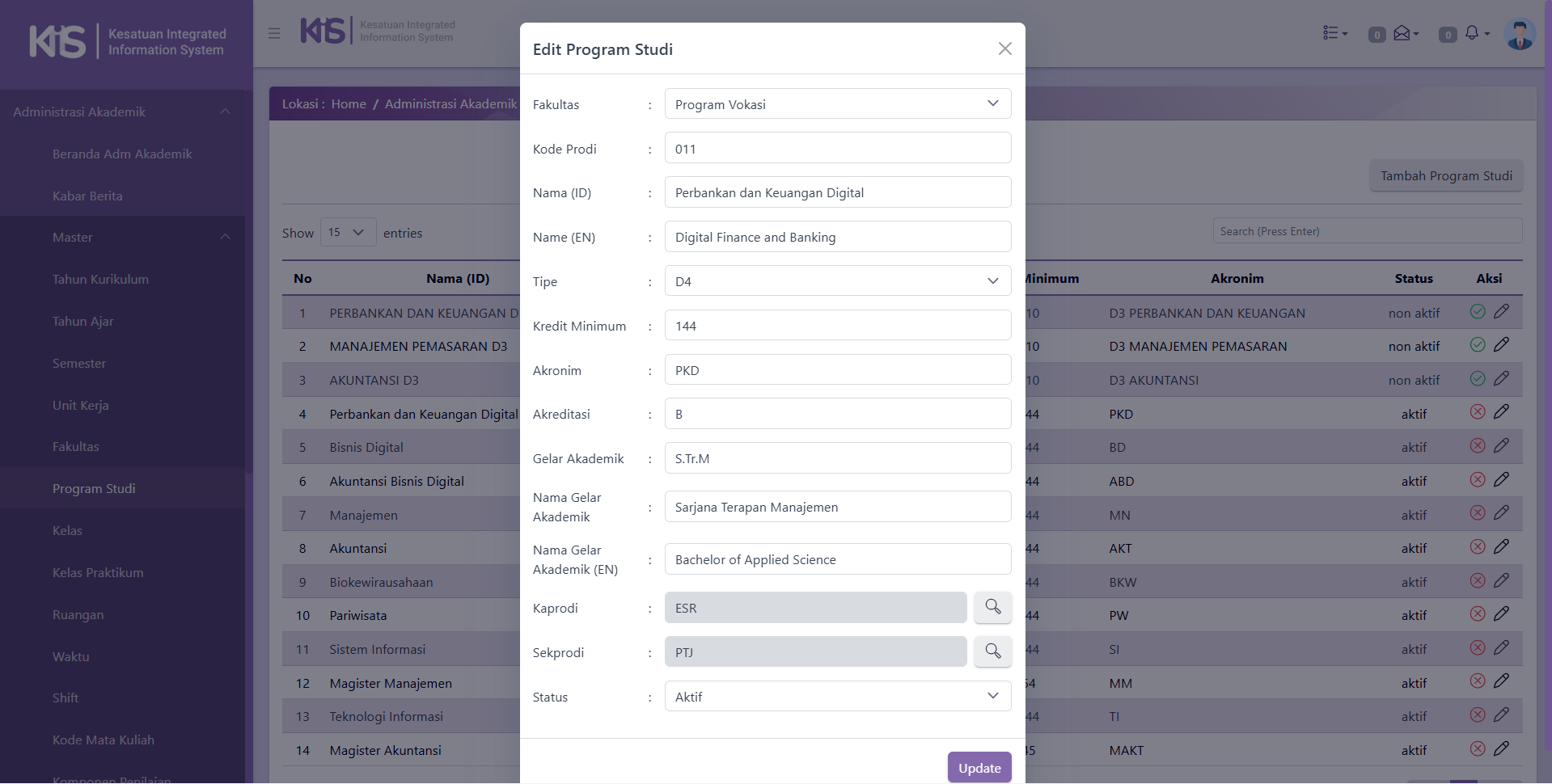The height and width of the screenshot is (784, 1552).
Task: Toggle status icon for D3 AKUNTANSI row
Action: [x=1478, y=378]
